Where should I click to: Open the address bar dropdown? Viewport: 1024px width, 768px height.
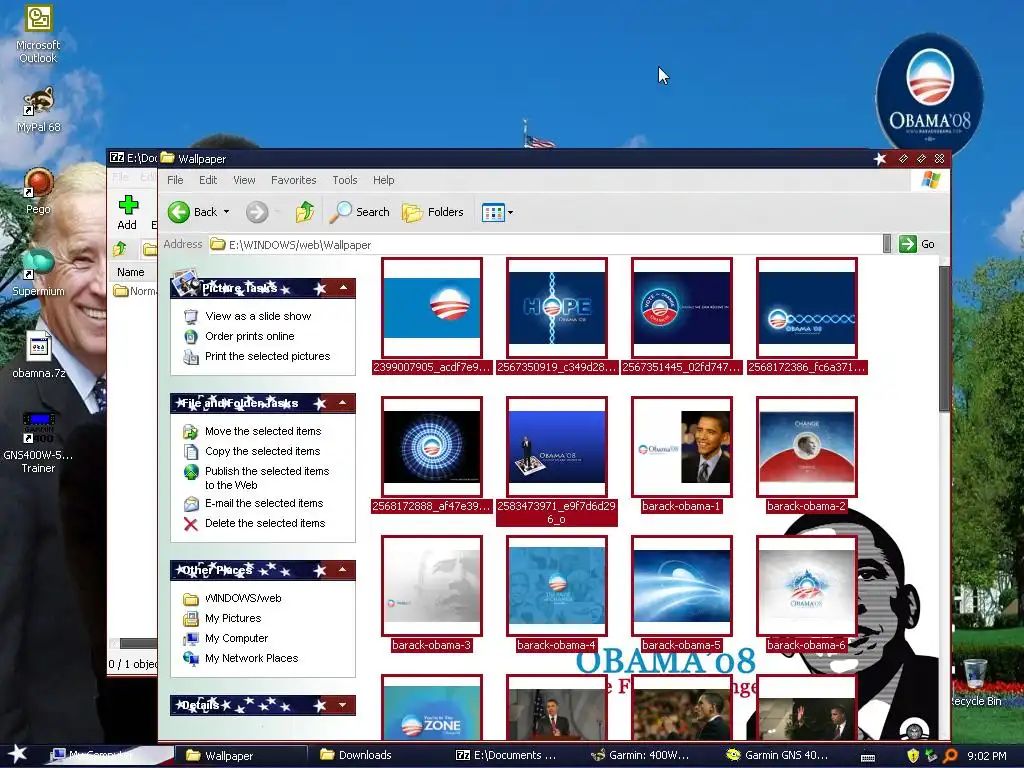coord(887,244)
